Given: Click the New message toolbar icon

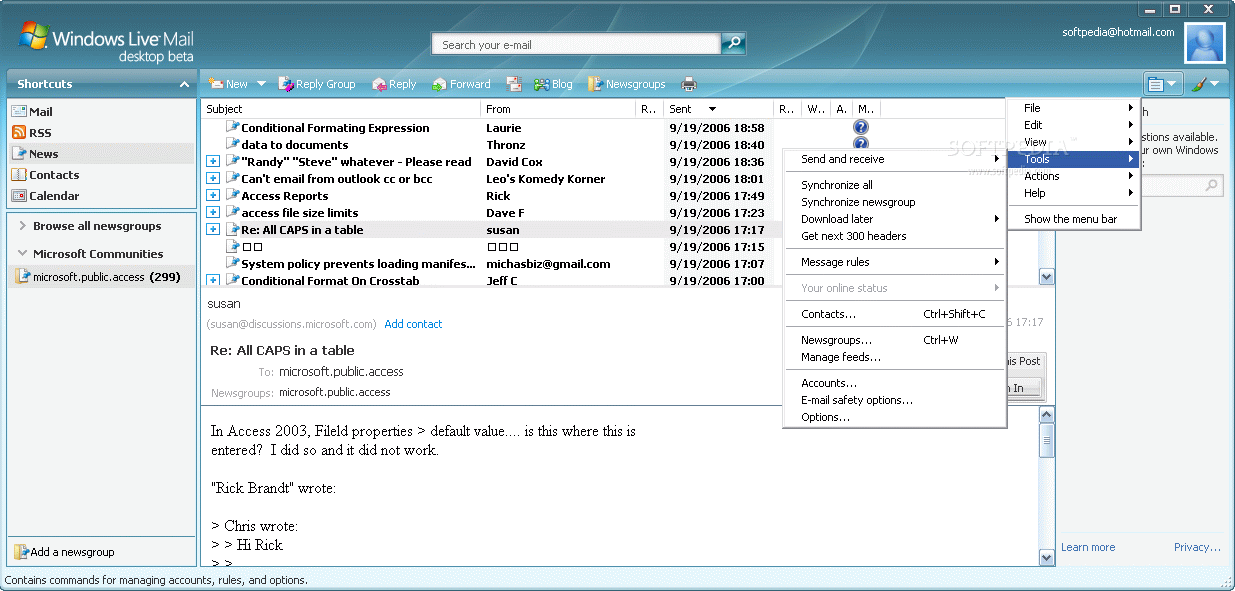Looking at the screenshot, I should [x=215, y=84].
